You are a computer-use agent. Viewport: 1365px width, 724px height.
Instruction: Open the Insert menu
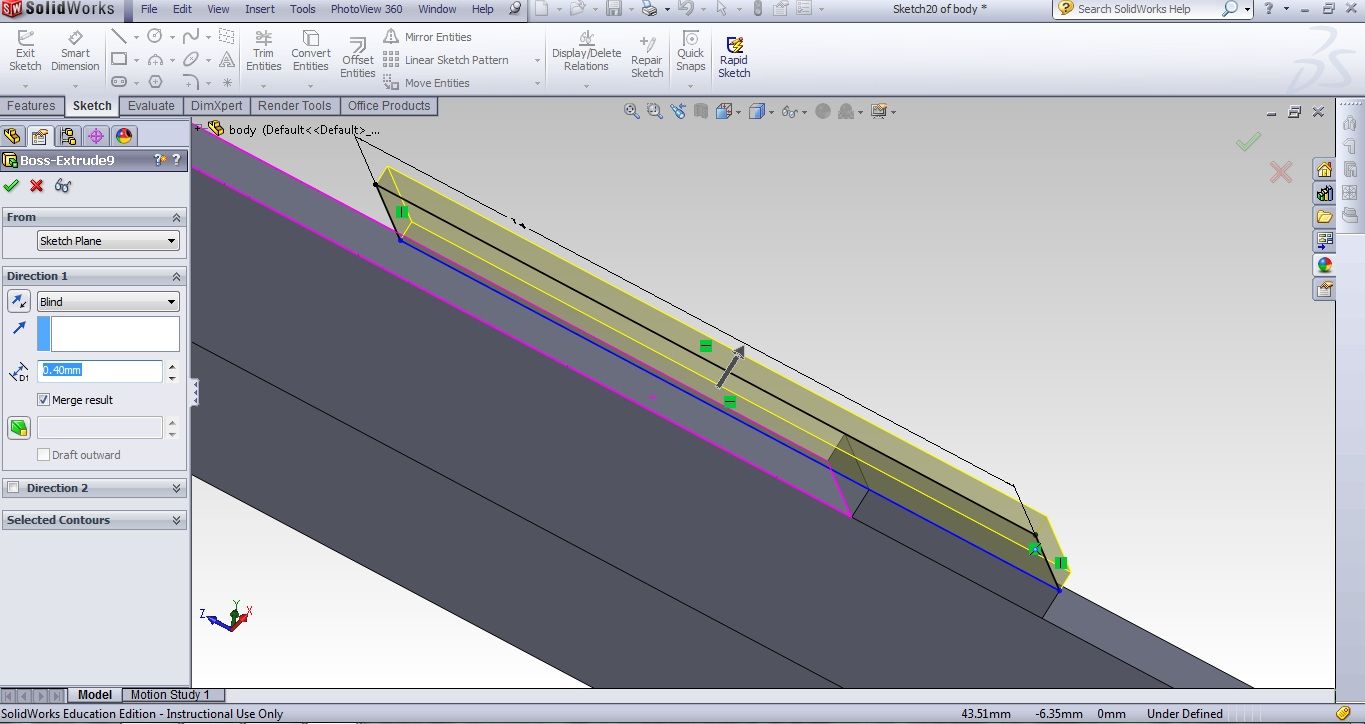point(260,9)
